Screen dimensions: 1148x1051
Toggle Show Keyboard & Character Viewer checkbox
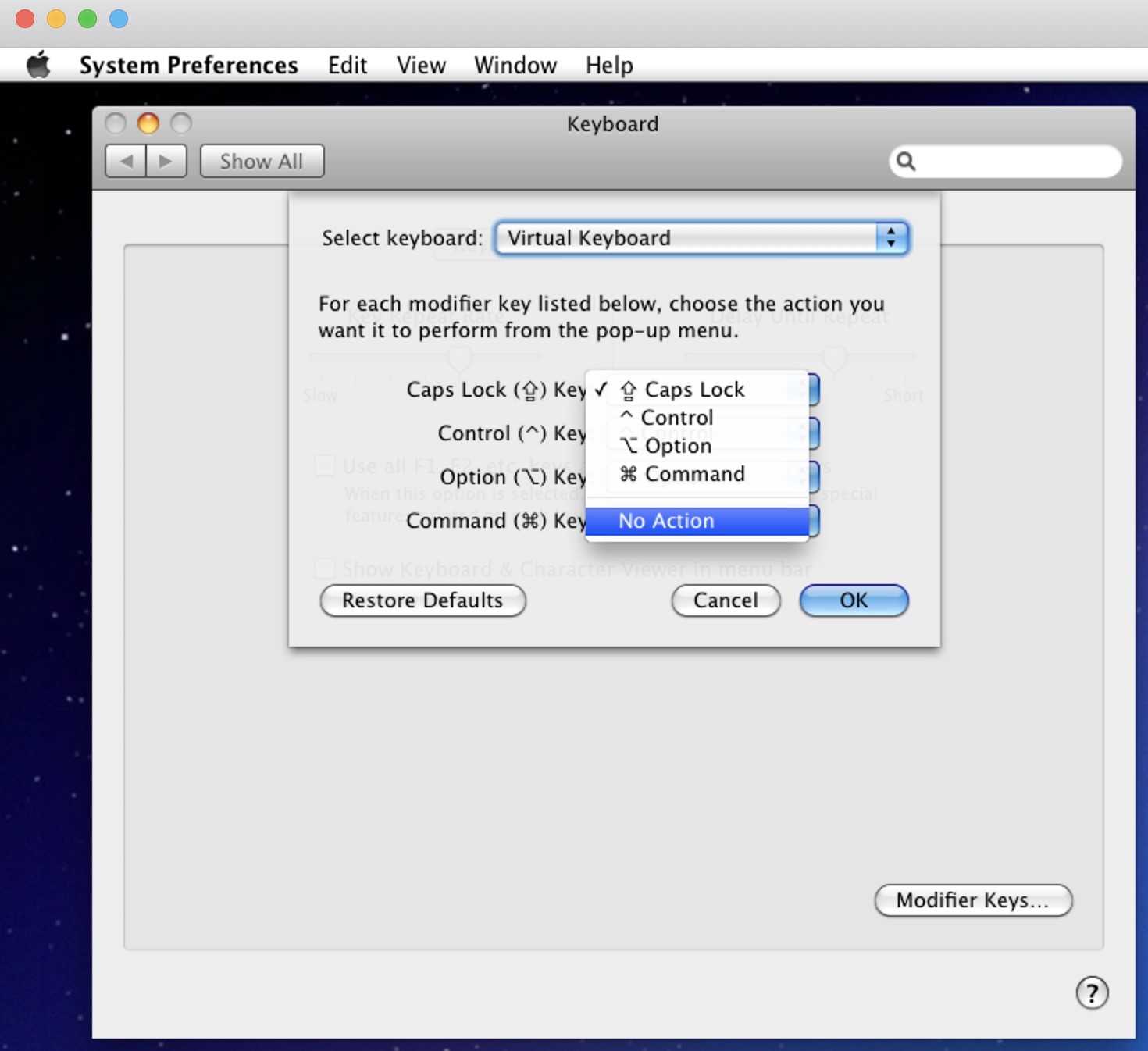click(325, 568)
